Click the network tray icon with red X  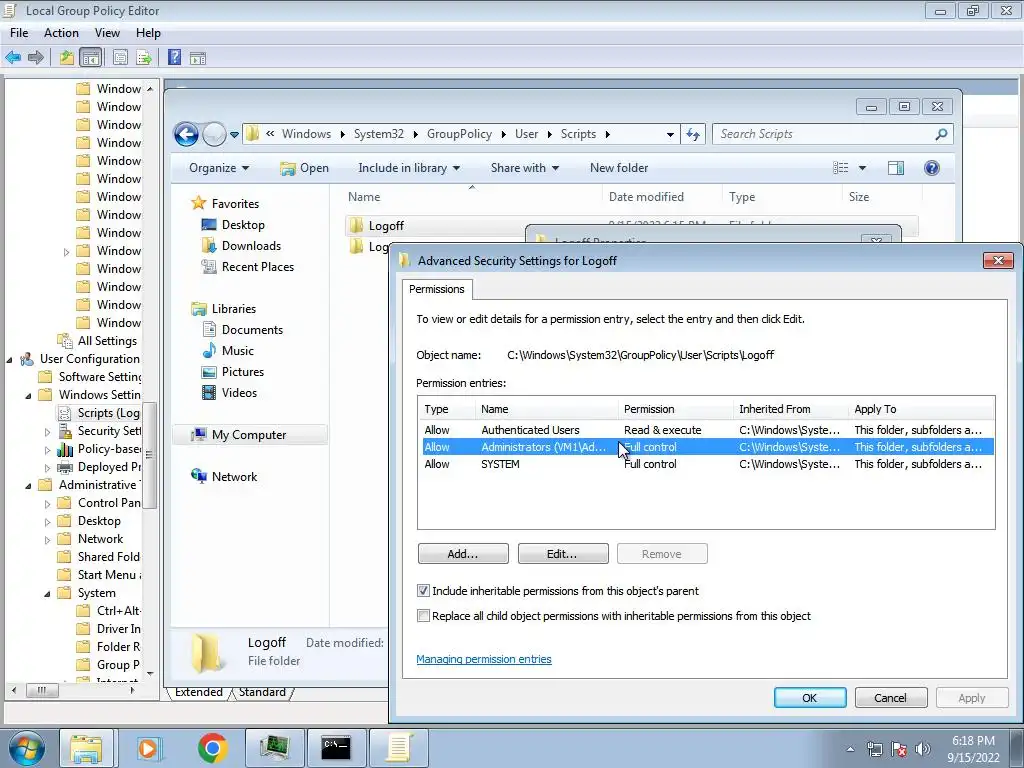899,749
